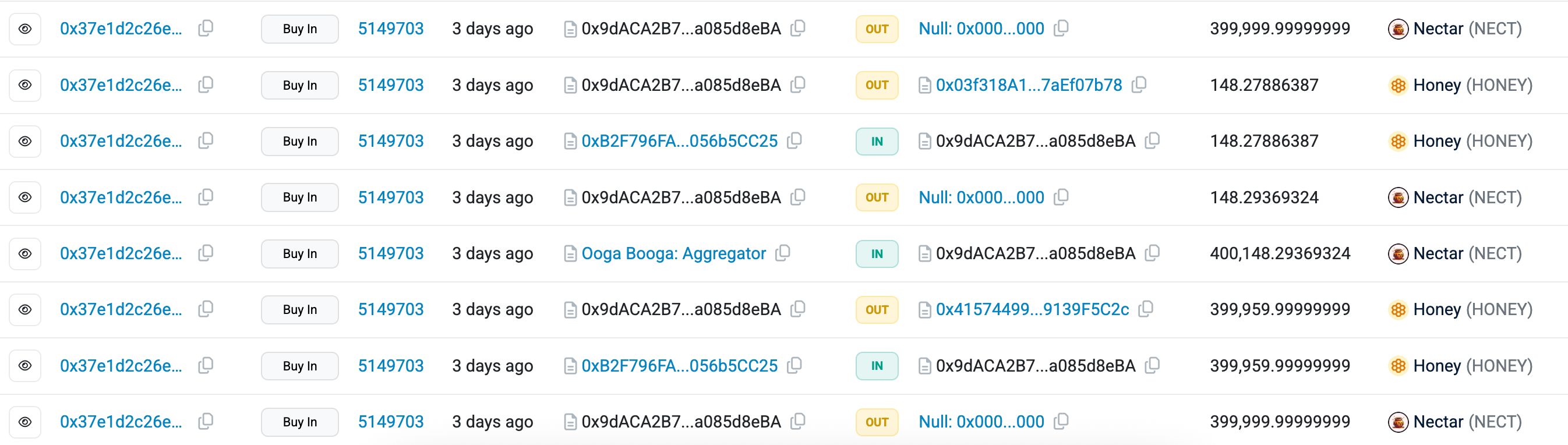
Task: Click Buy In method in the 0x03f318A1 row
Action: (x=299, y=85)
